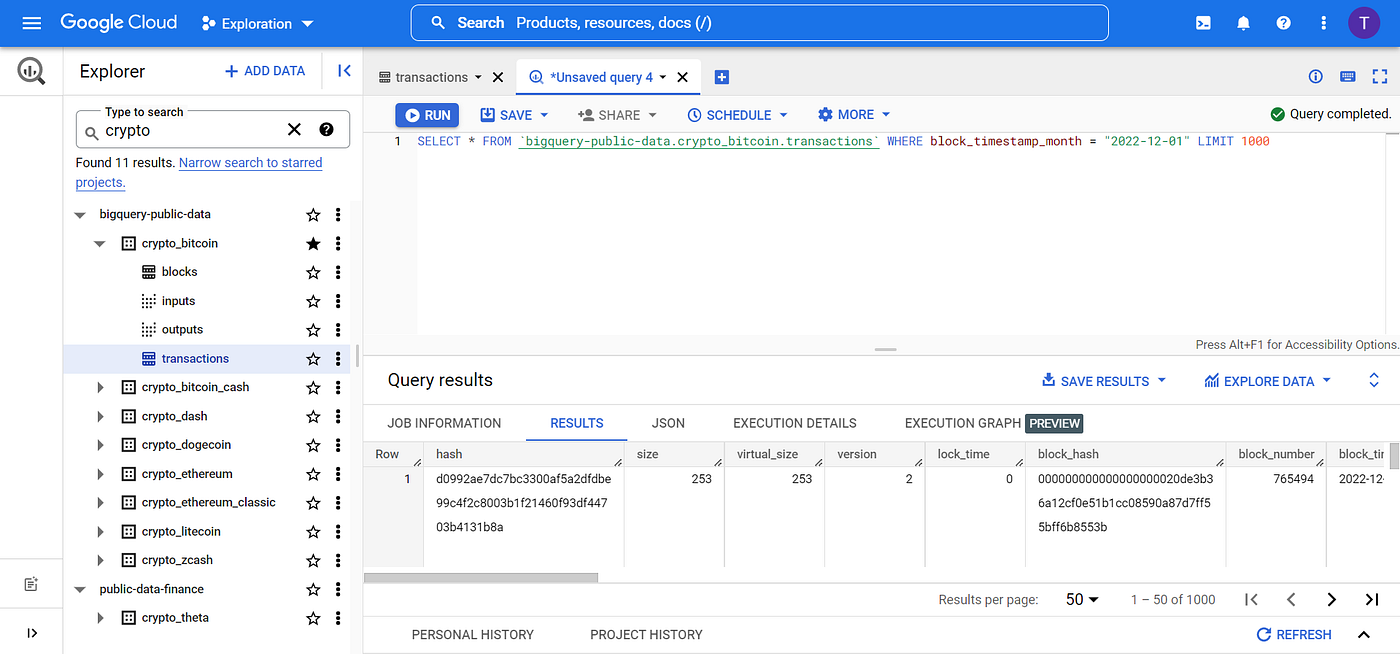
Task: Collapse the history panel chevron
Action: point(1363,634)
